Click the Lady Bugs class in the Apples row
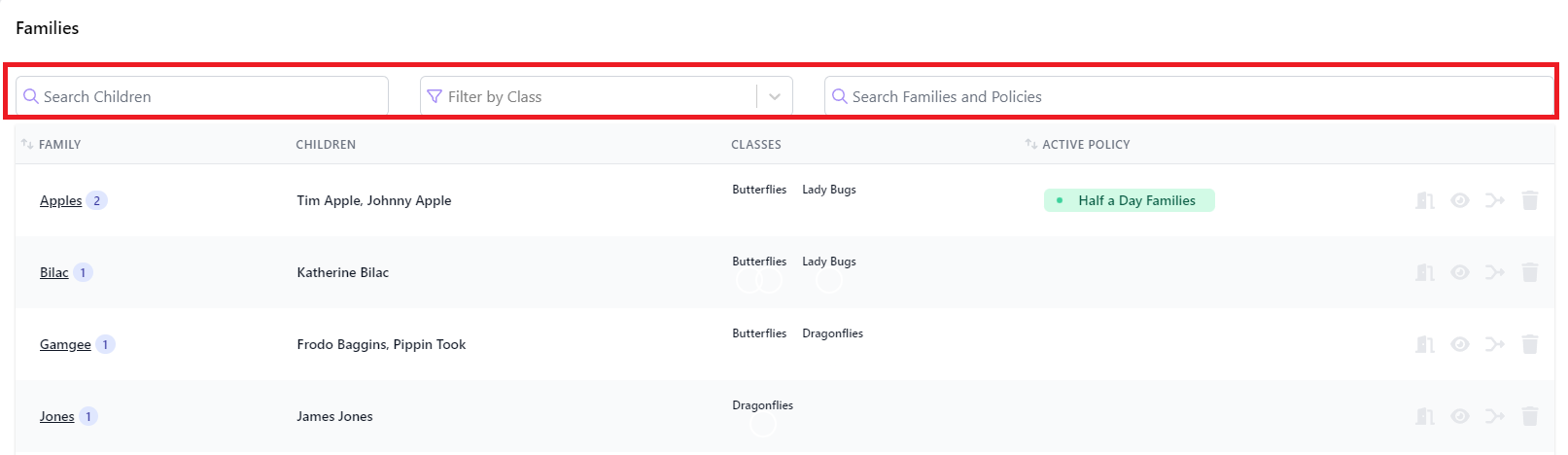Screen dimensions: 1568x455 click(x=829, y=190)
